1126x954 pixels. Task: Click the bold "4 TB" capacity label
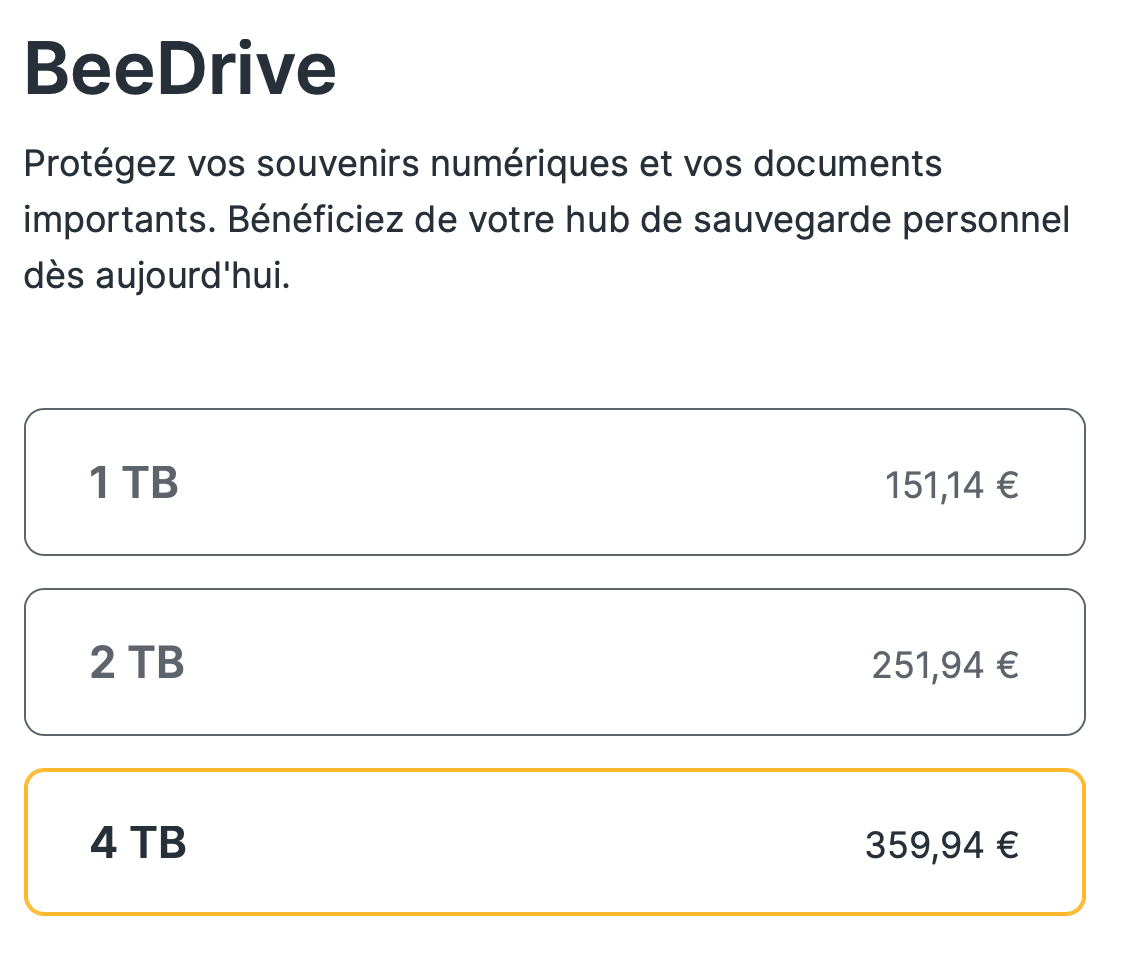point(138,843)
